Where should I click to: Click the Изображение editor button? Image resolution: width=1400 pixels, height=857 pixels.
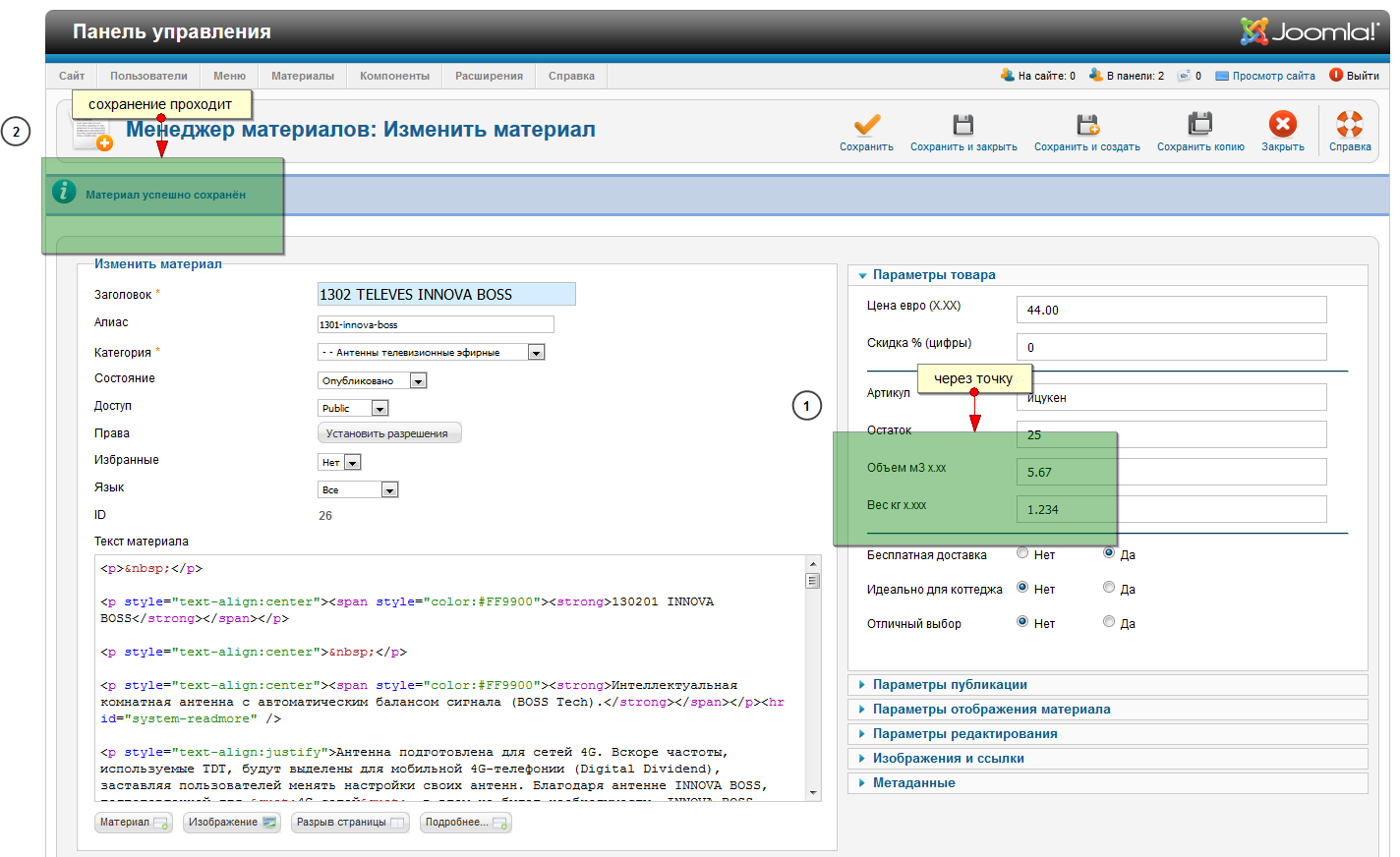tap(232, 823)
